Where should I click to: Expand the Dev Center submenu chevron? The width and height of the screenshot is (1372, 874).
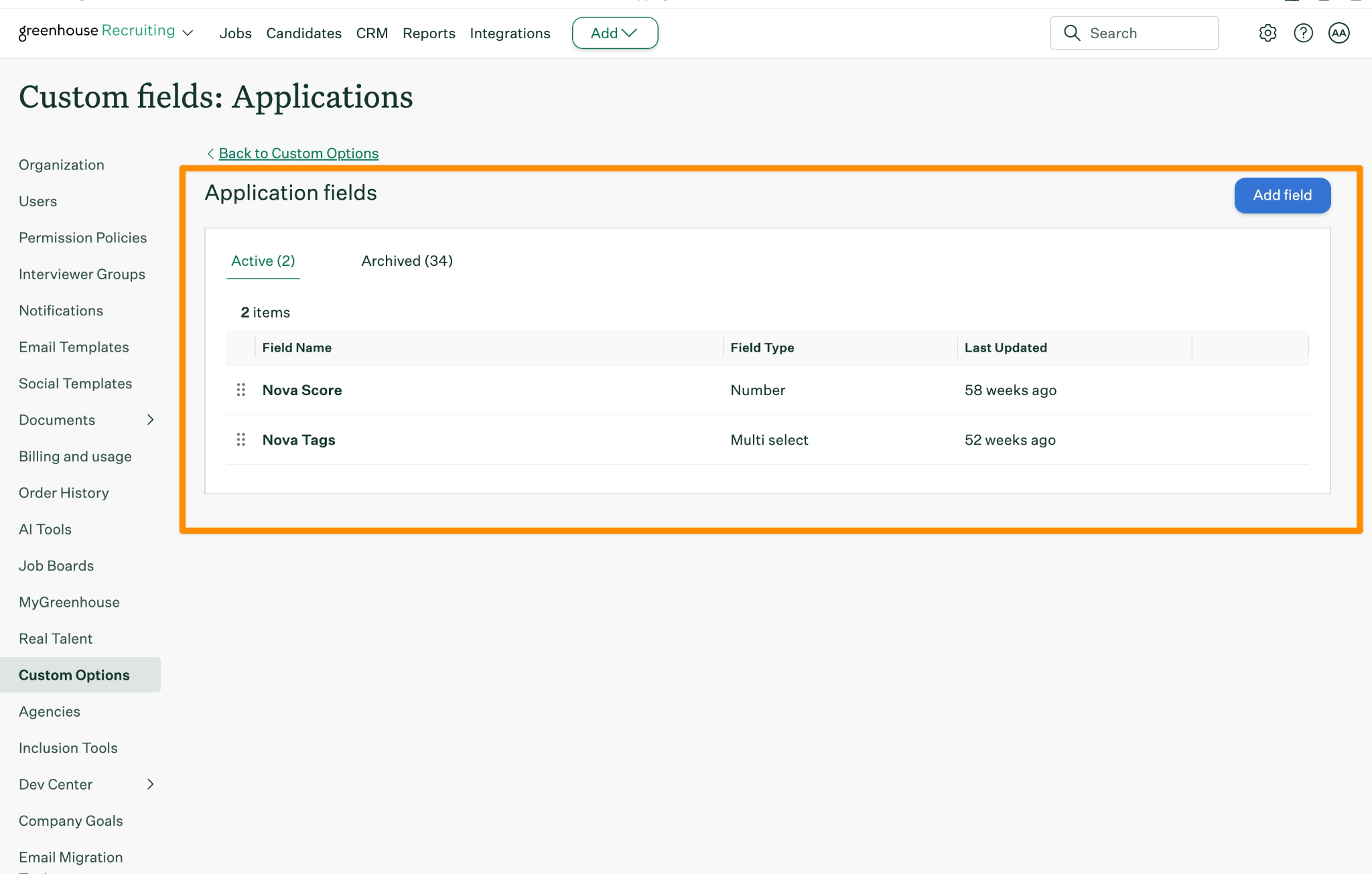click(x=150, y=784)
